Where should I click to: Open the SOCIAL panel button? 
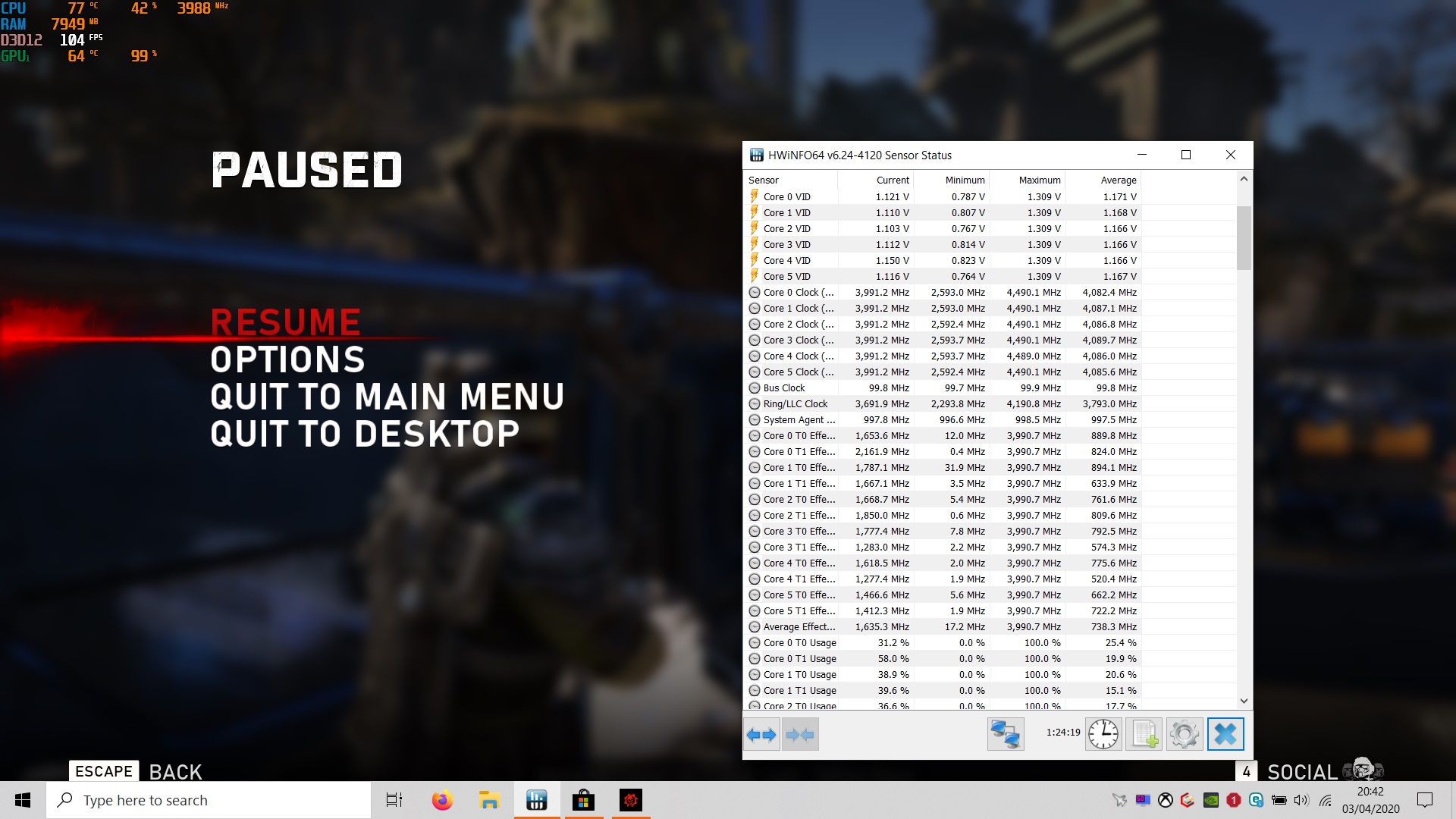pyautogui.click(x=1310, y=771)
